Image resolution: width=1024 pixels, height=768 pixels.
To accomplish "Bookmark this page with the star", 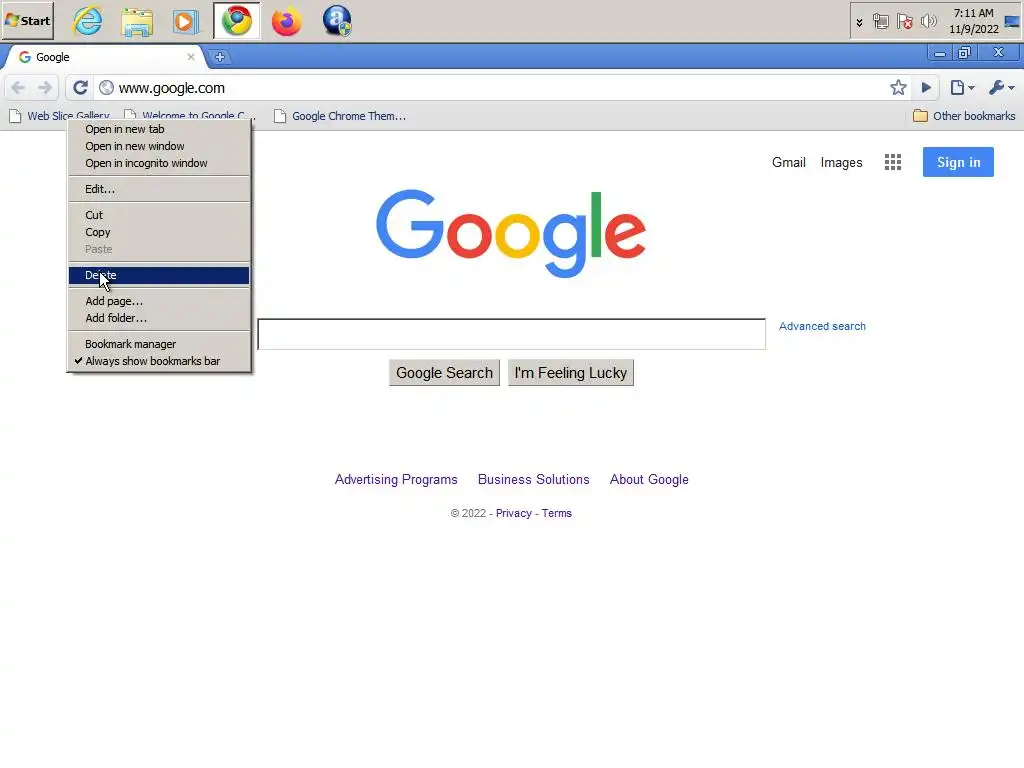I will (899, 88).
